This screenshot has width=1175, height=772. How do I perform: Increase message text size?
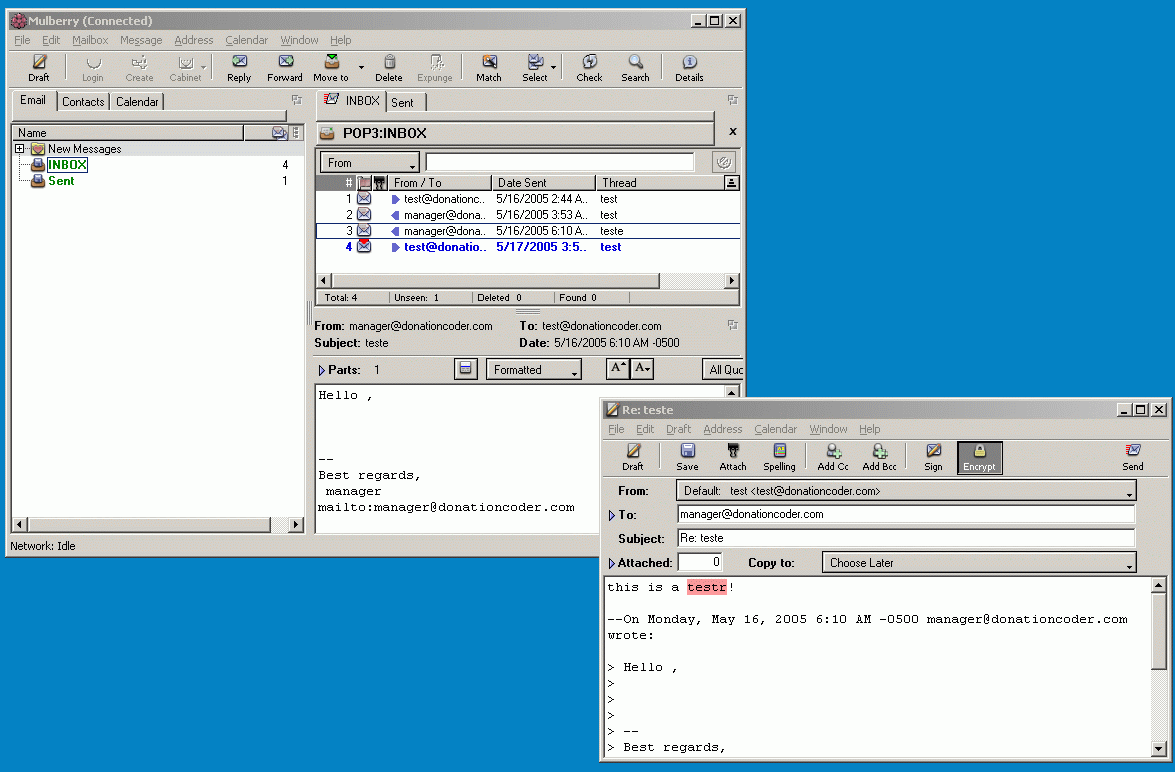click(617, 369)
